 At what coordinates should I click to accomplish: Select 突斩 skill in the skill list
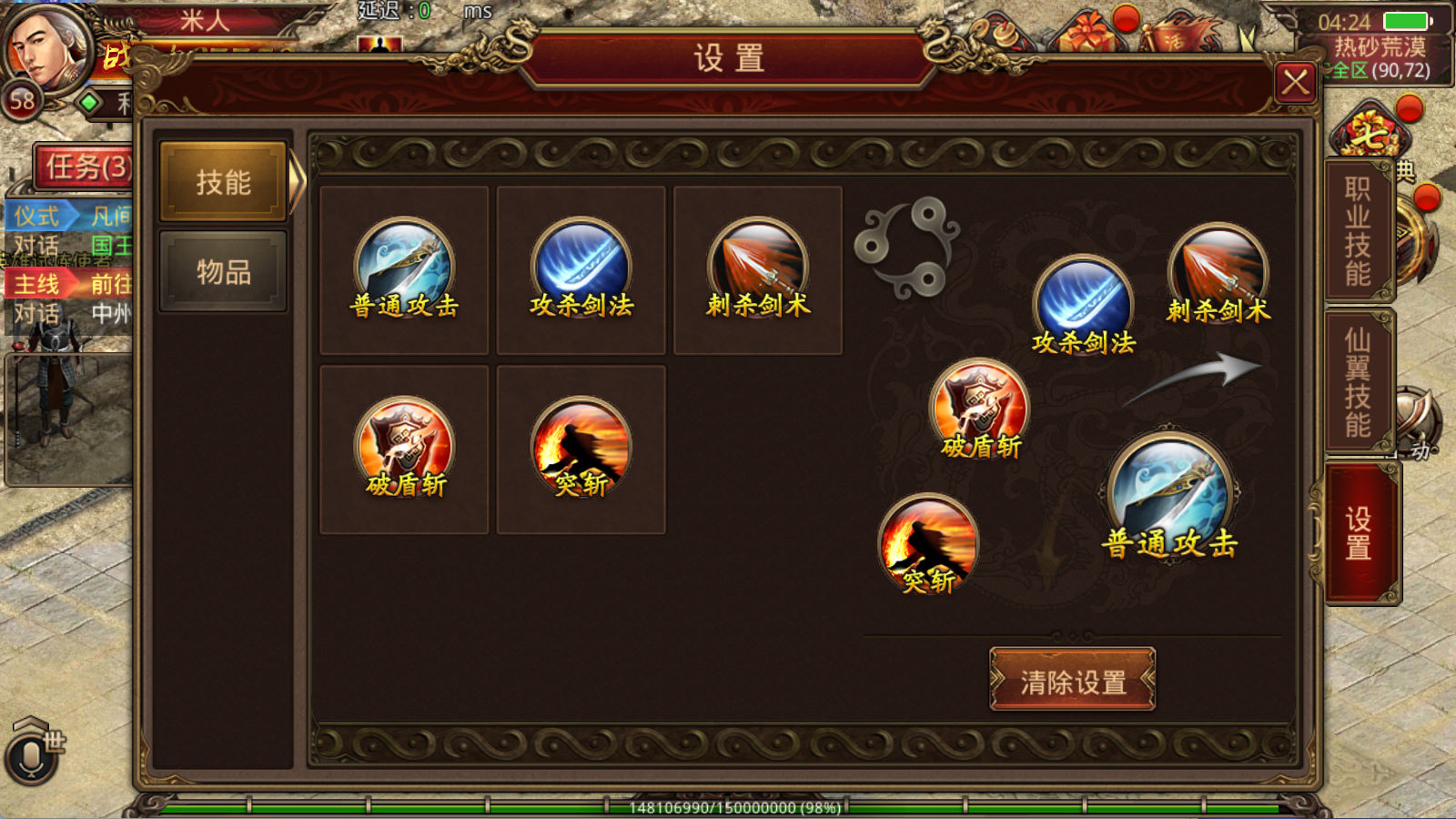click(581, 449)
